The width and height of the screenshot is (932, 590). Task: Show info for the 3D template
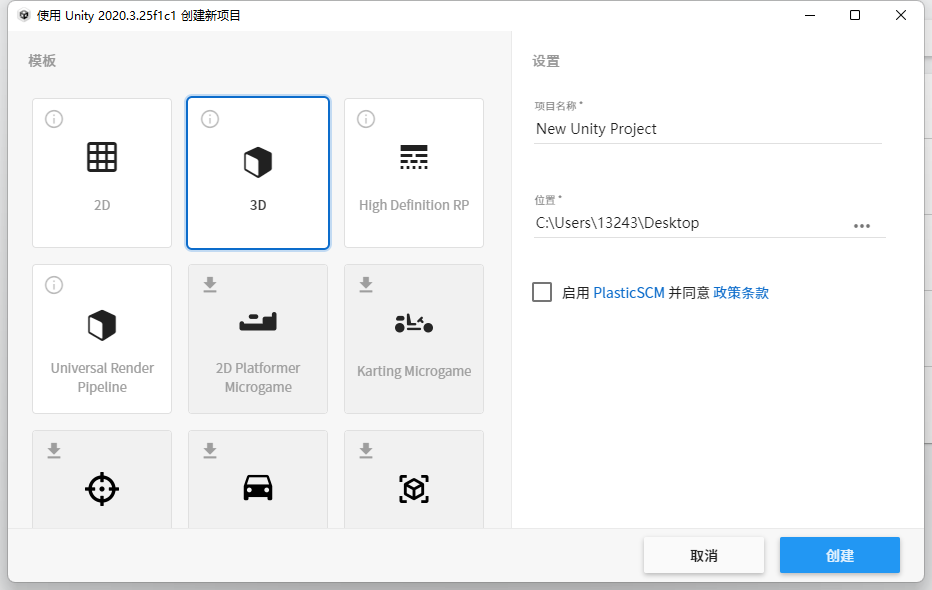coord(210,119)
